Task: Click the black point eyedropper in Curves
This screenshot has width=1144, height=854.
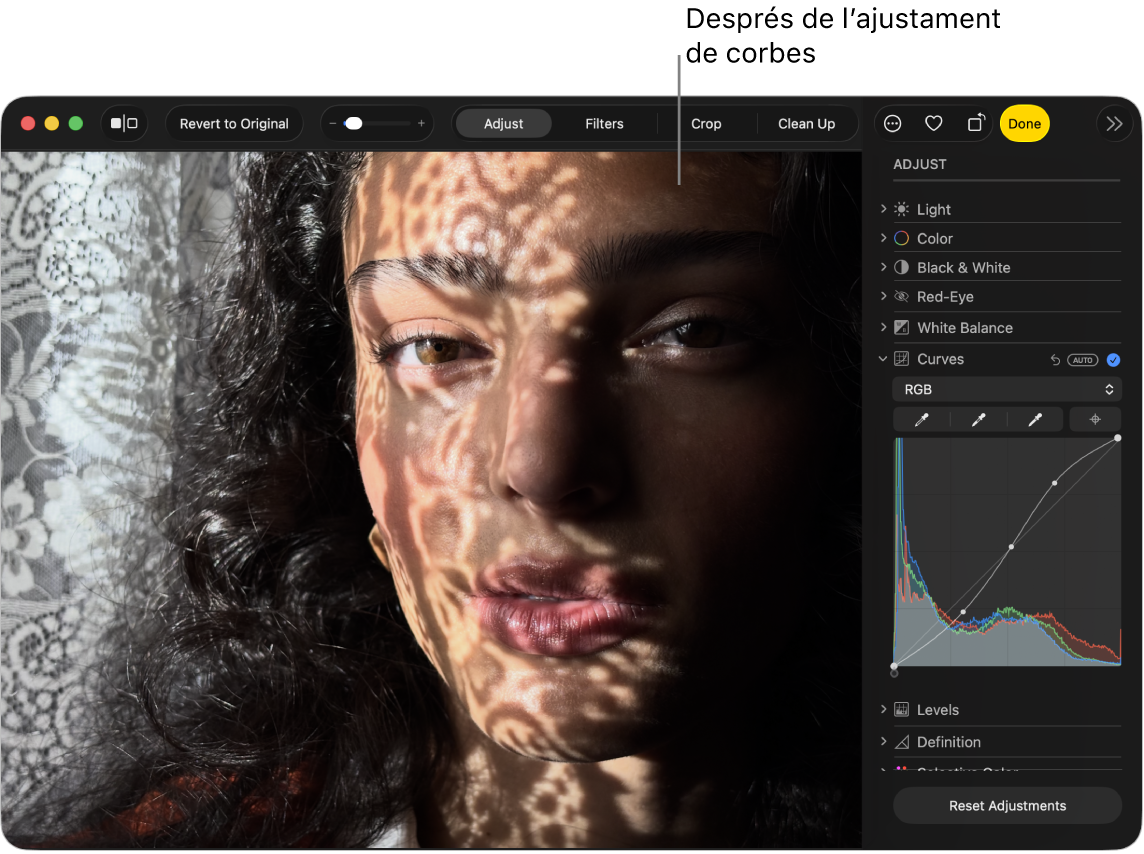Action: (921, 420)
